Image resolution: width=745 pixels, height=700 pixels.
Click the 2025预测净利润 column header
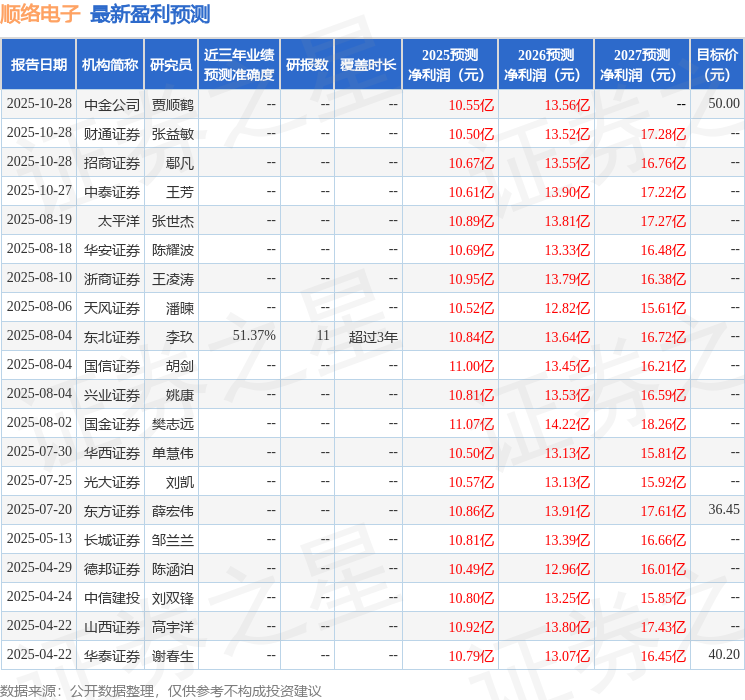450,65
